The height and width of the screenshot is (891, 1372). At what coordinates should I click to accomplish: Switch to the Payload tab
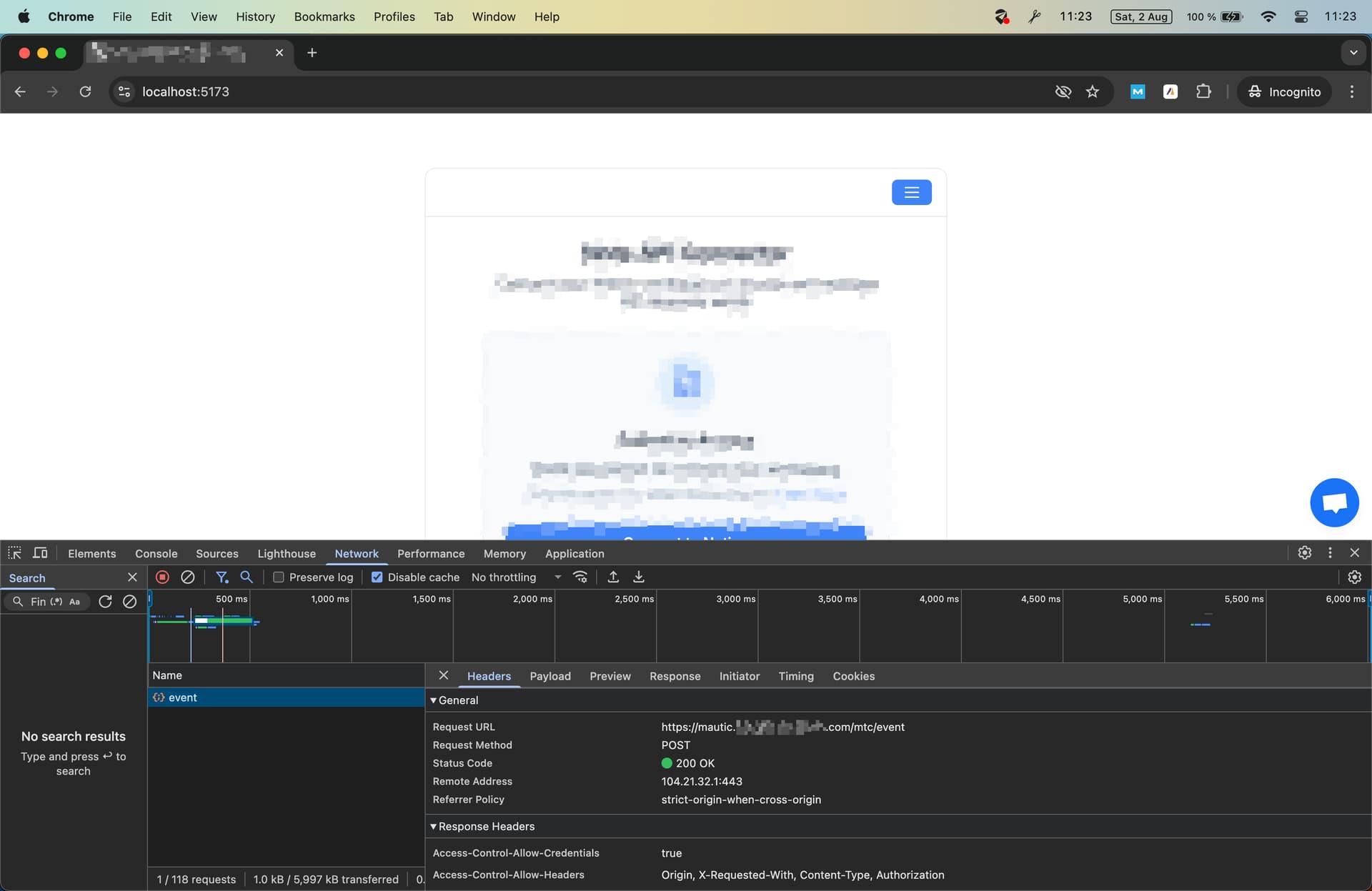pyautogui.click(x=550, y=676)
